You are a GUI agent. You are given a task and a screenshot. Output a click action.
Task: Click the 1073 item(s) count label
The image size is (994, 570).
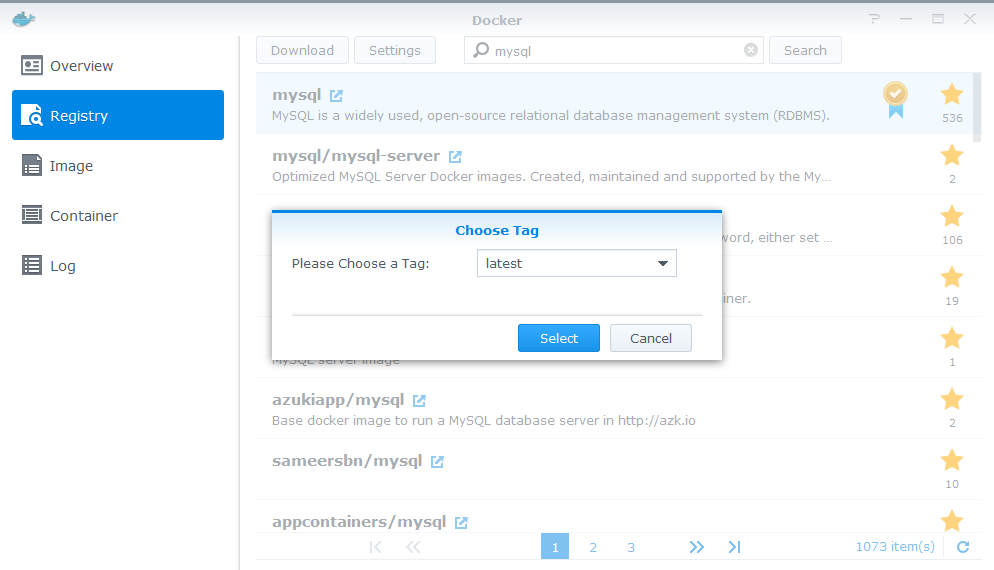click(895, 547)
